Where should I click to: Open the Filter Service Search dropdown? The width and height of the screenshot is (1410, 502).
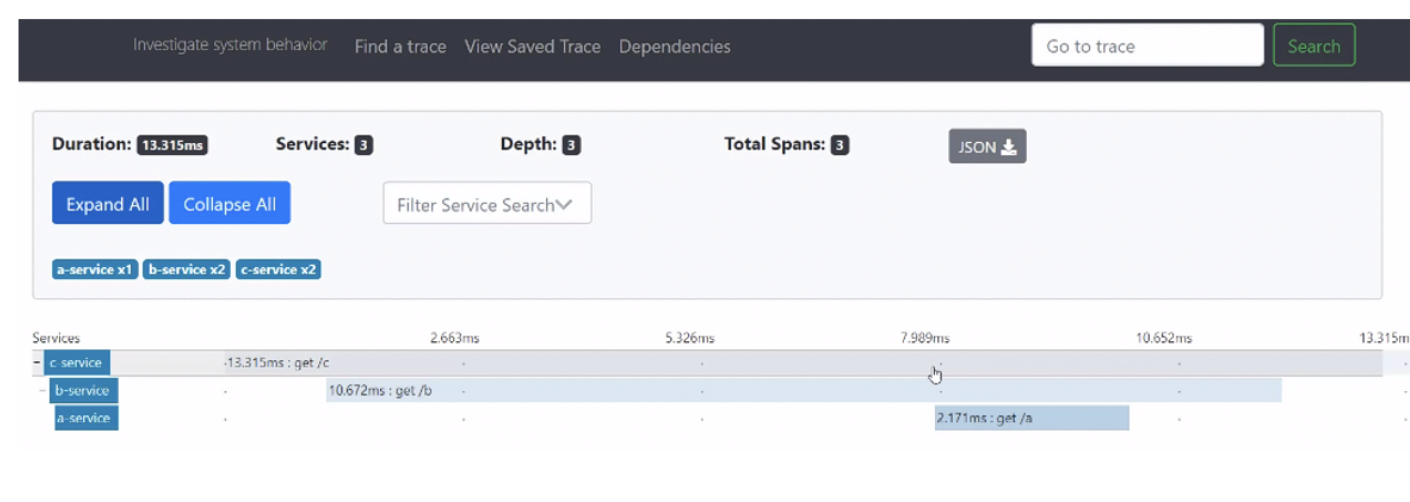486,204
